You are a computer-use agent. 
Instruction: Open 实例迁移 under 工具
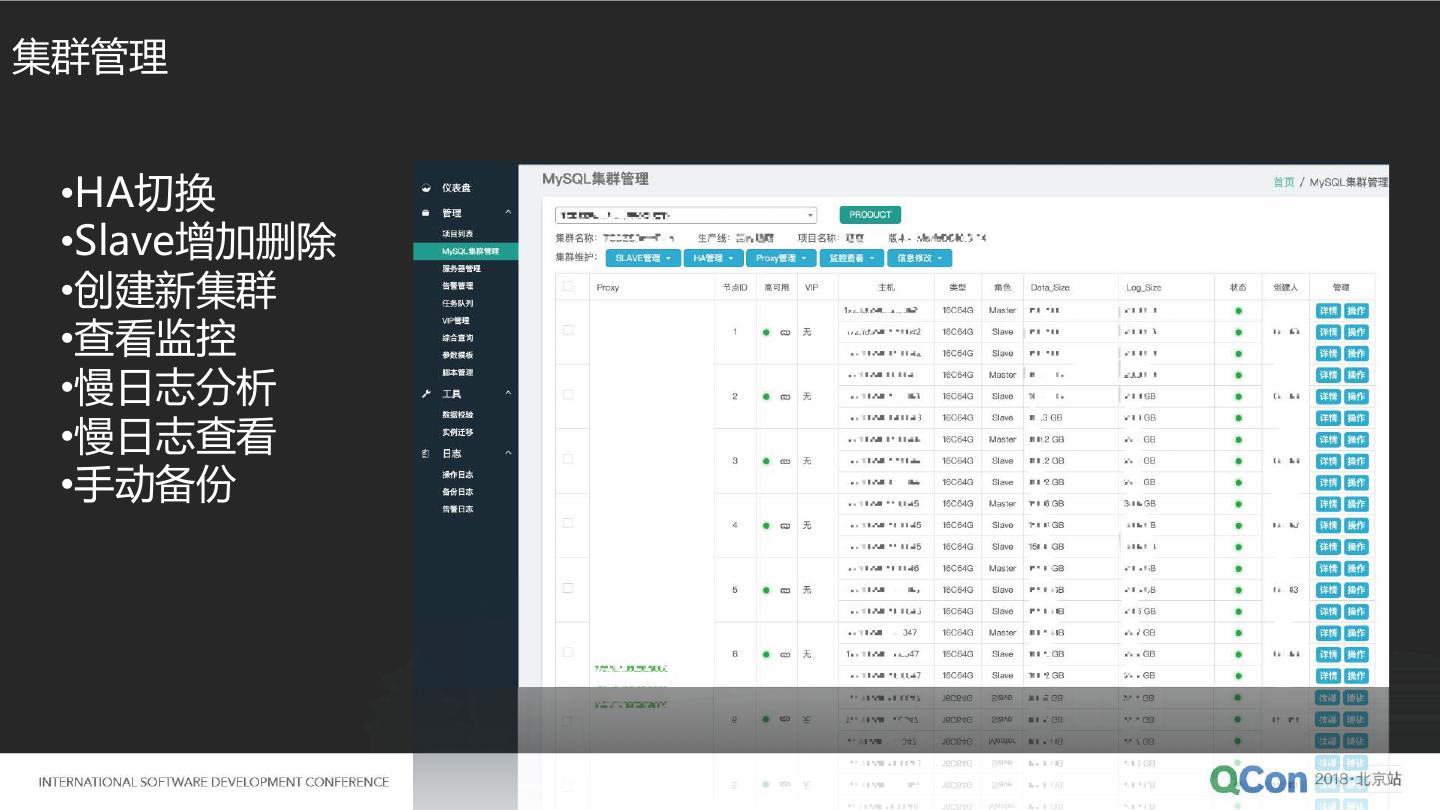pos(458,433)
